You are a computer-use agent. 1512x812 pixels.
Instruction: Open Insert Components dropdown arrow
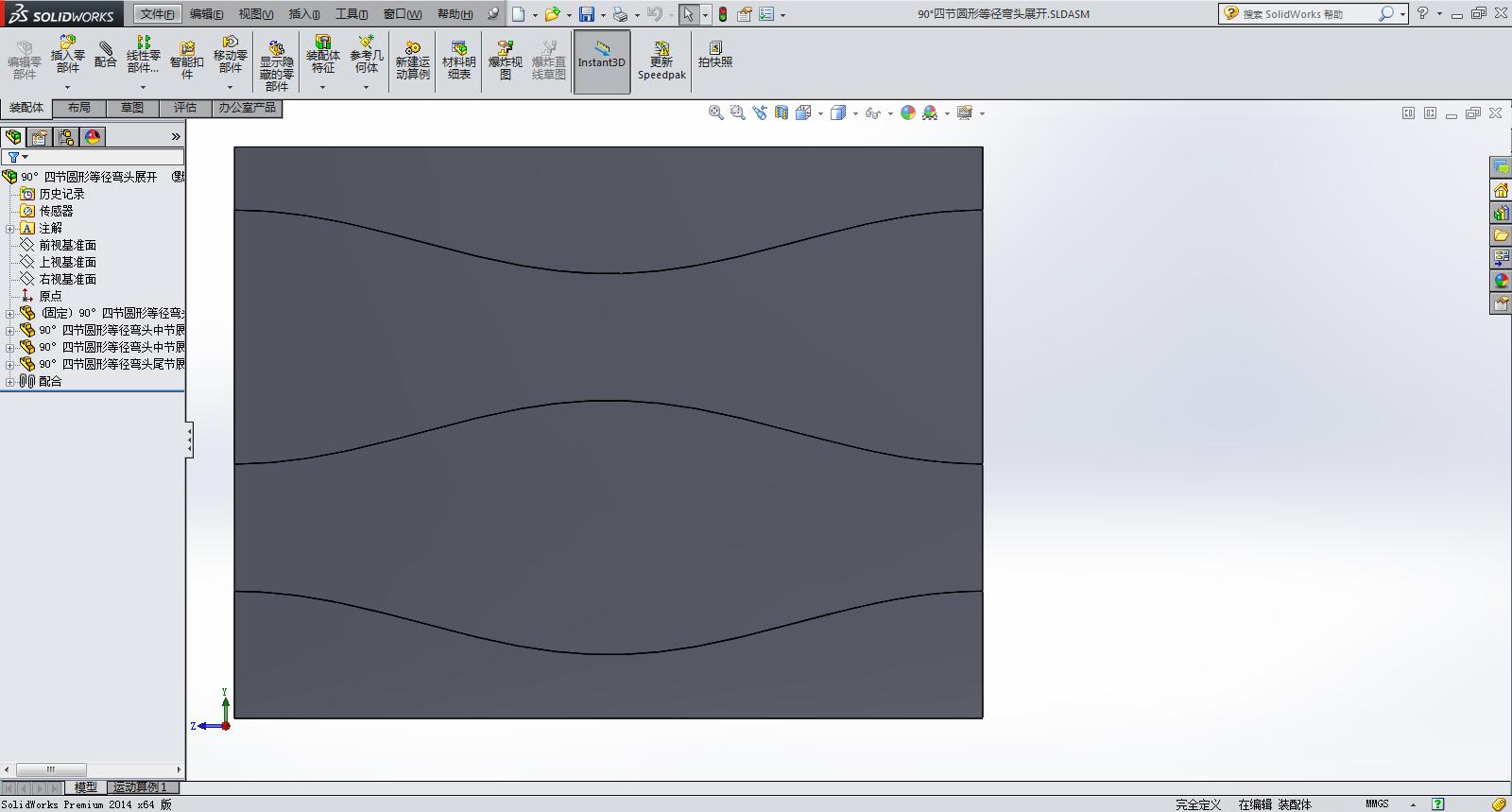point(67,87)
